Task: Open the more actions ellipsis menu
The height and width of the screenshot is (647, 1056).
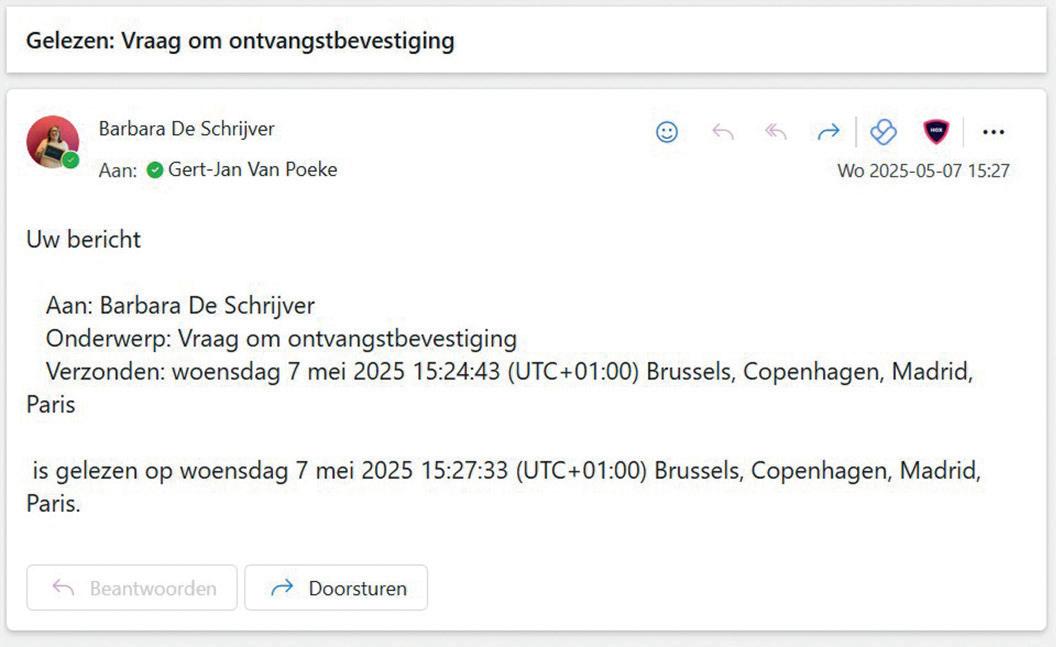Action: [993, 132]
